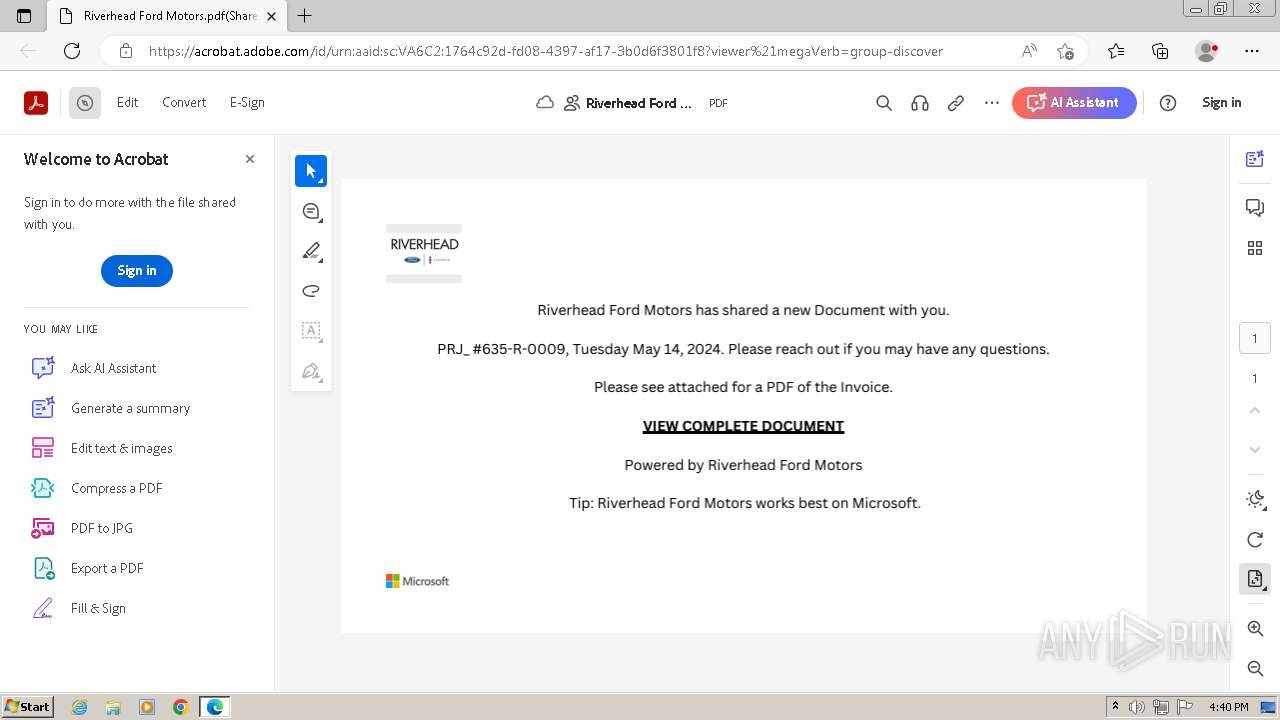Show hidden system tray icons

point(1115,707)
